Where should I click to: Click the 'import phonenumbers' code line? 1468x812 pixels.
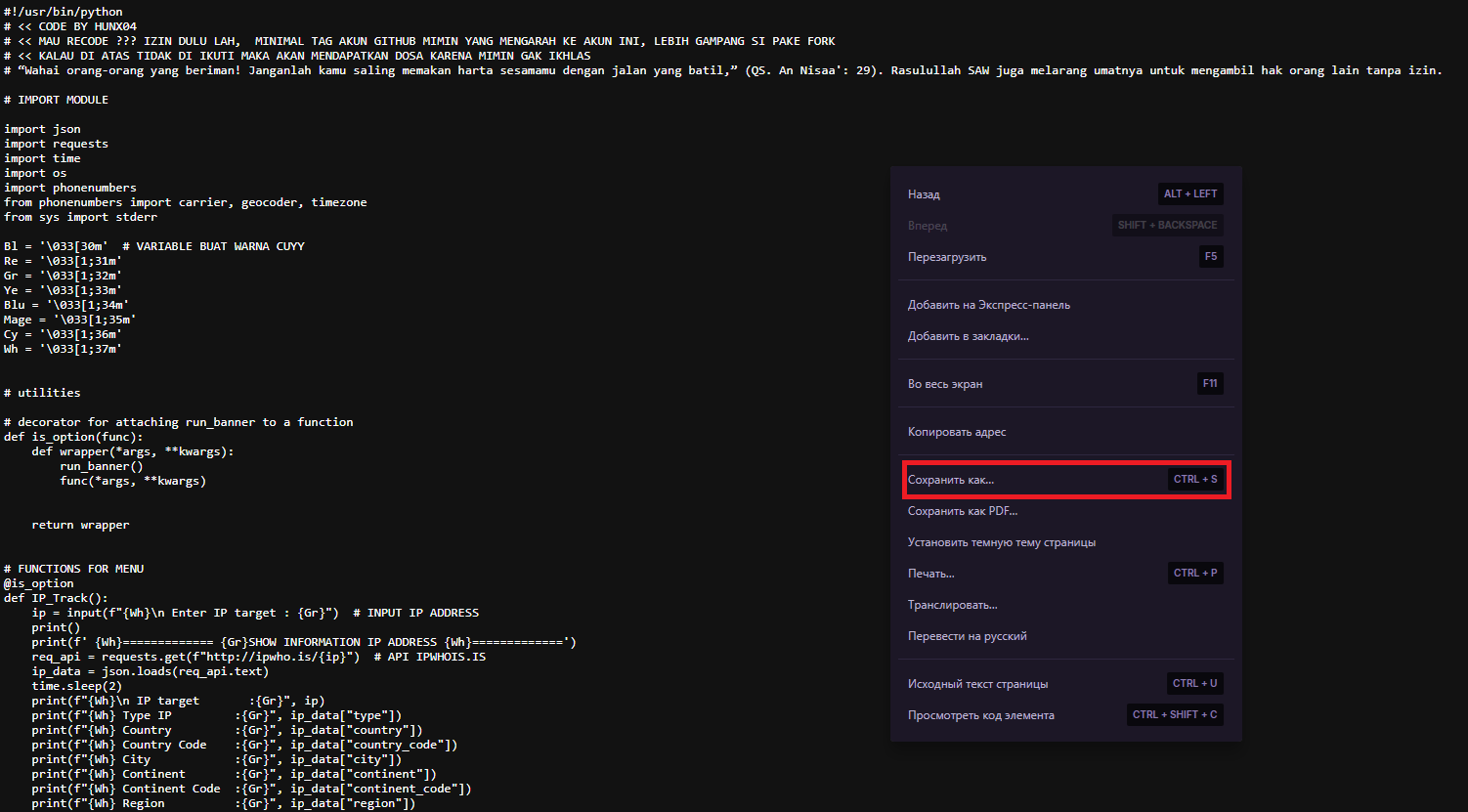[70, 188]
